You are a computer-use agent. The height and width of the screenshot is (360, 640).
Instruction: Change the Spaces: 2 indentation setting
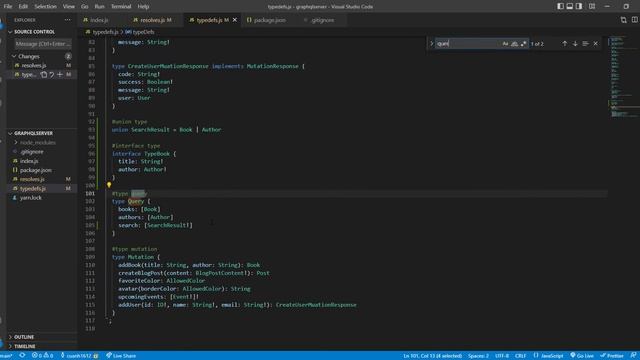[x=478, y=356]
